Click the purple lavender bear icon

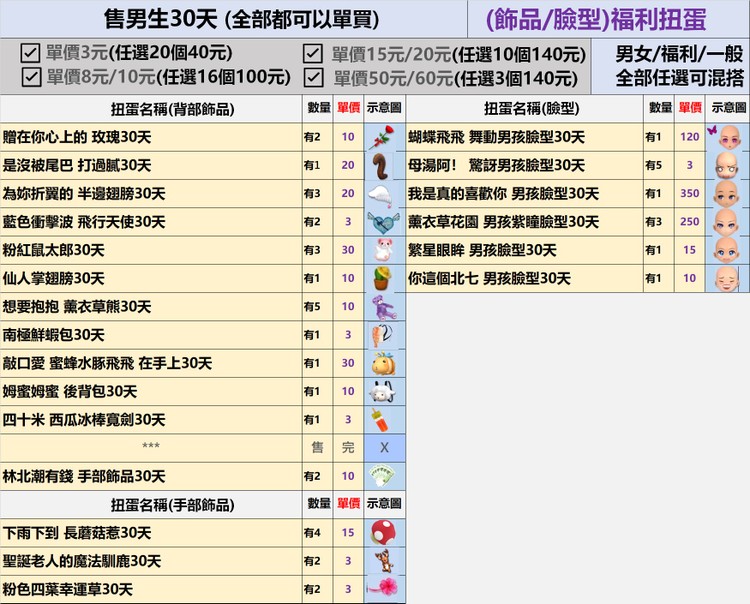click(x=383, y=307)
